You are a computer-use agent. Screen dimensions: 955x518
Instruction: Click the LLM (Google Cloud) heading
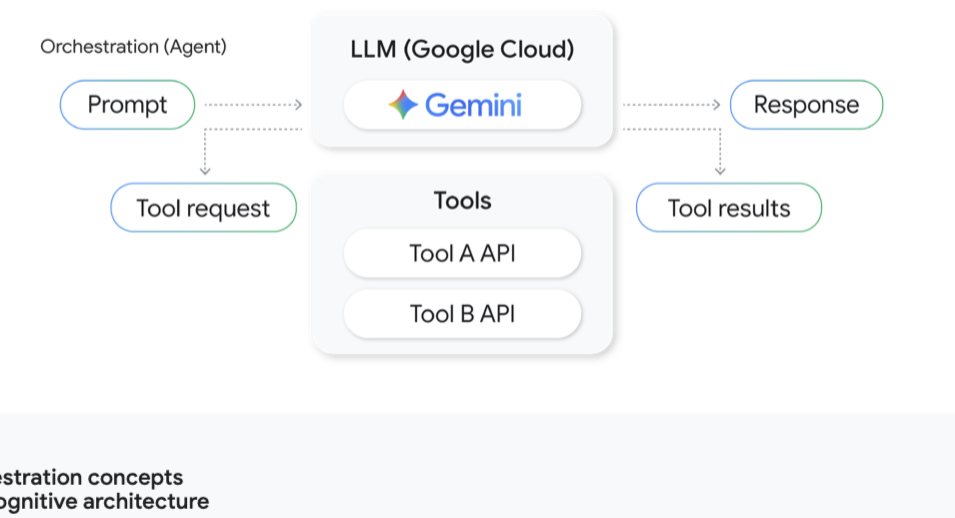pos(462,49)
